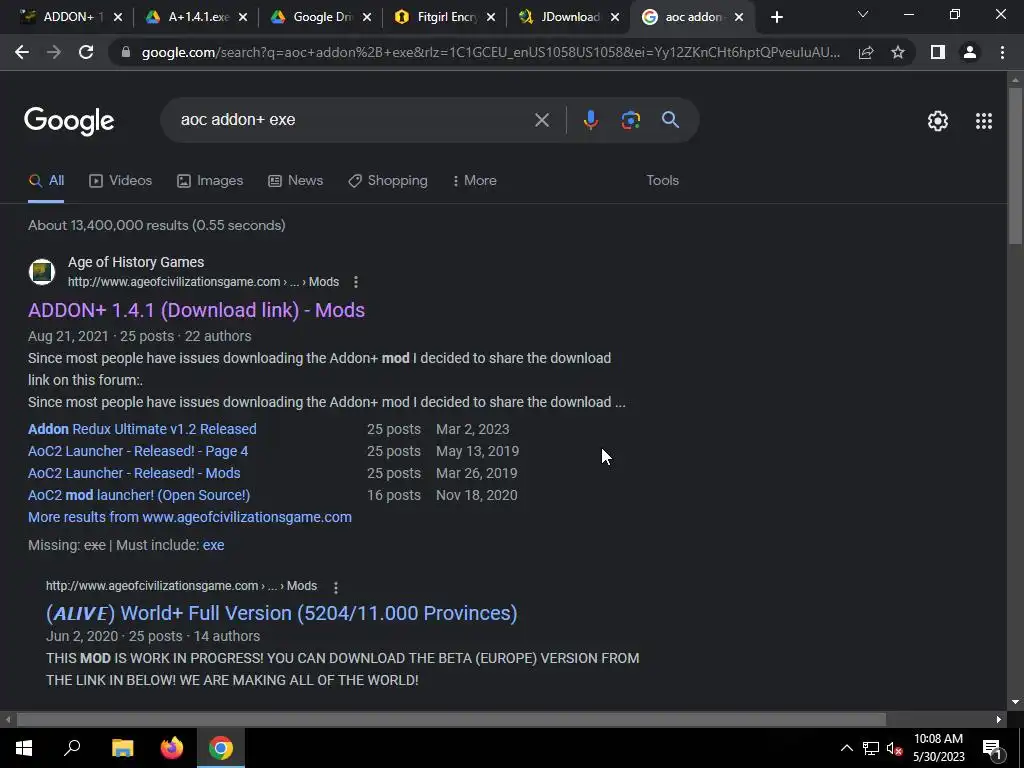Click the address bar URL
Image resolution: width=1024 pixels, height=768 pixels.
pyautogui.click(x=490, y=52)
